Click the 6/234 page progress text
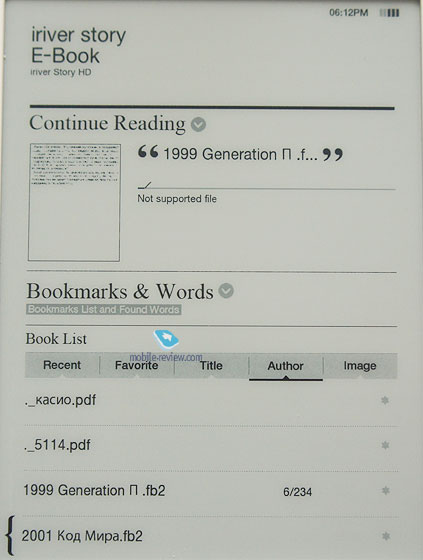The image size is (423, 560). [297, 492]
